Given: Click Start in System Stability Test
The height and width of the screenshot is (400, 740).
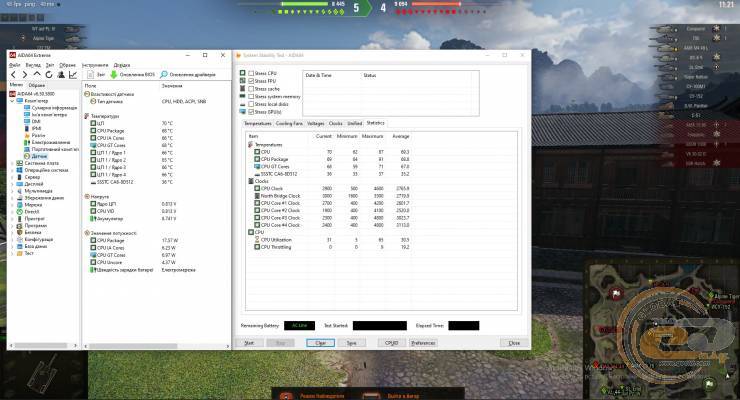Looking at the screenshot, I should tap(249, 343).
